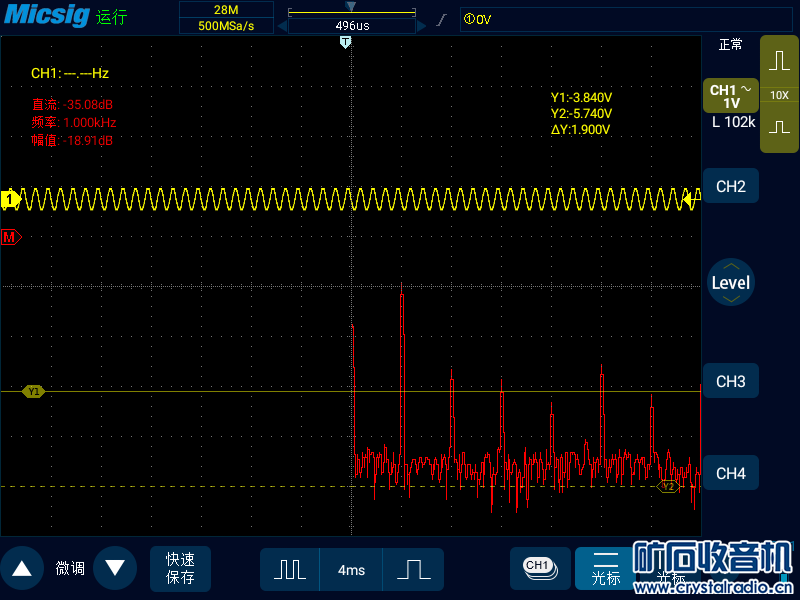Tap the down triangle fine-adjust button

tap(115, 569)
